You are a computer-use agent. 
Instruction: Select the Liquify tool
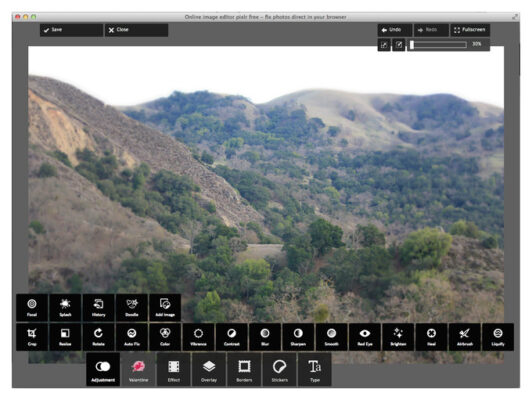[498, 337]
